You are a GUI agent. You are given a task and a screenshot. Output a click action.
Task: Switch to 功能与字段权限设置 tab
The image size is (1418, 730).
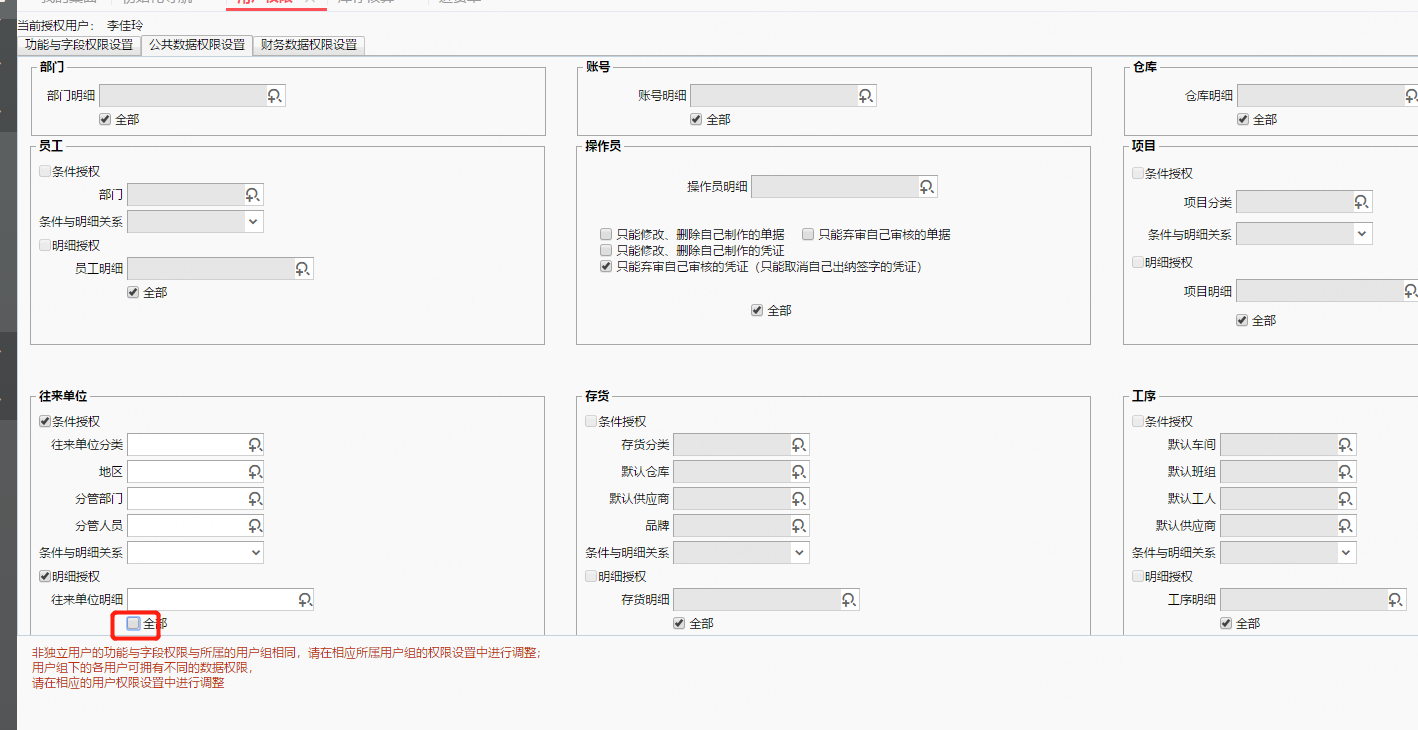[79, 45]
